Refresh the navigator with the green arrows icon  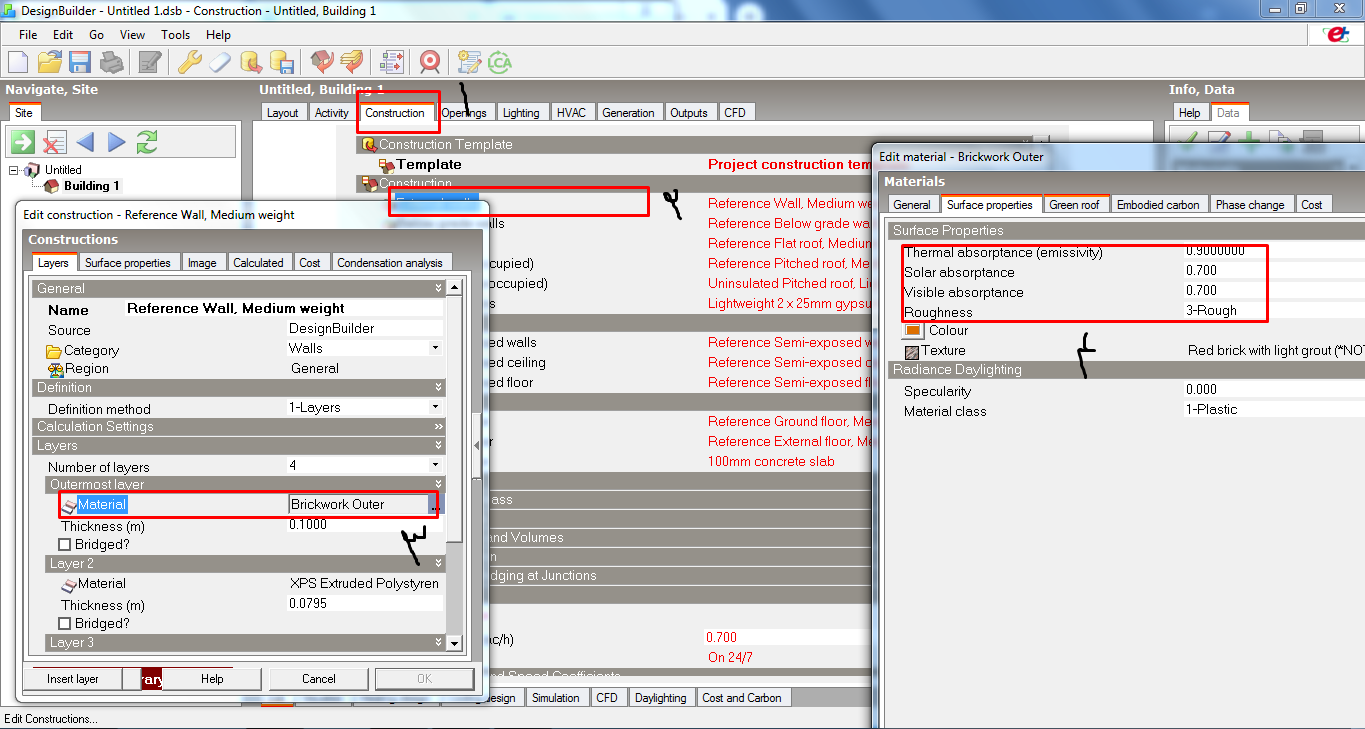[147, 141]
